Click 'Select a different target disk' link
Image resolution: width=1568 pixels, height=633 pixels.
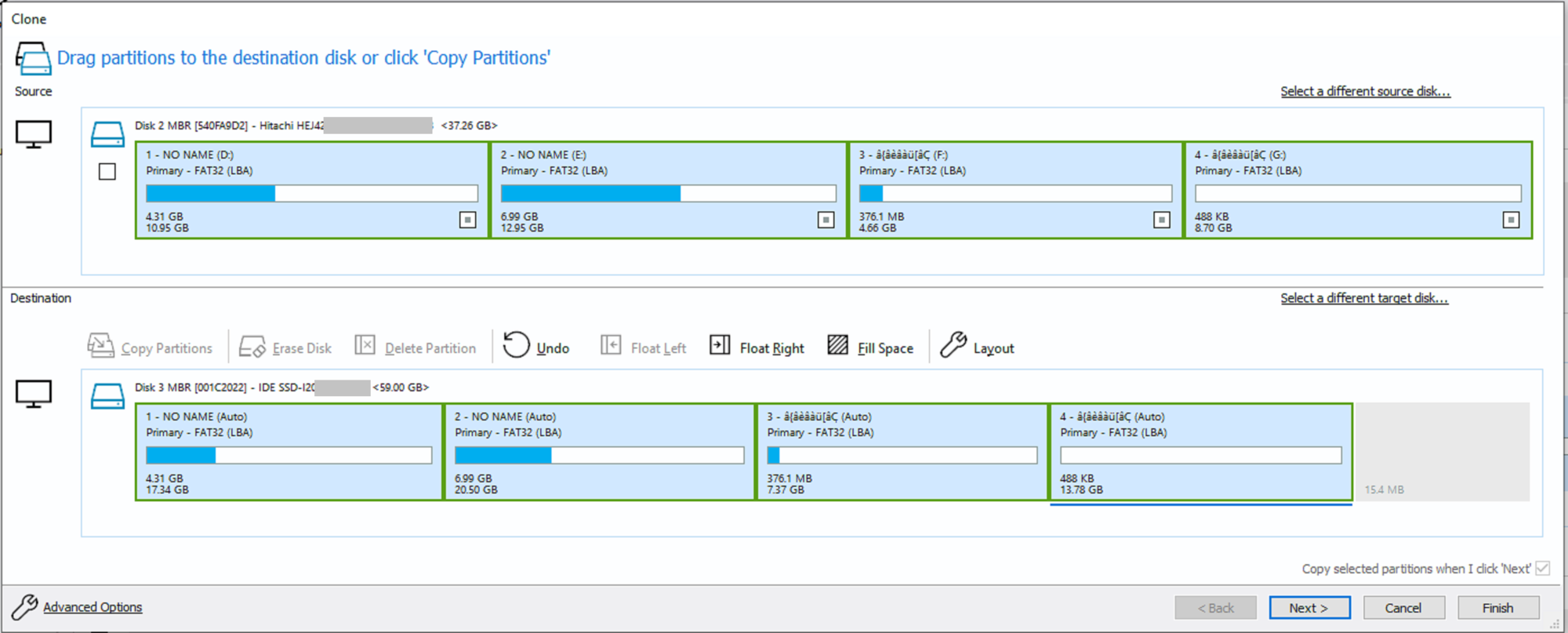pos(1364,299)
